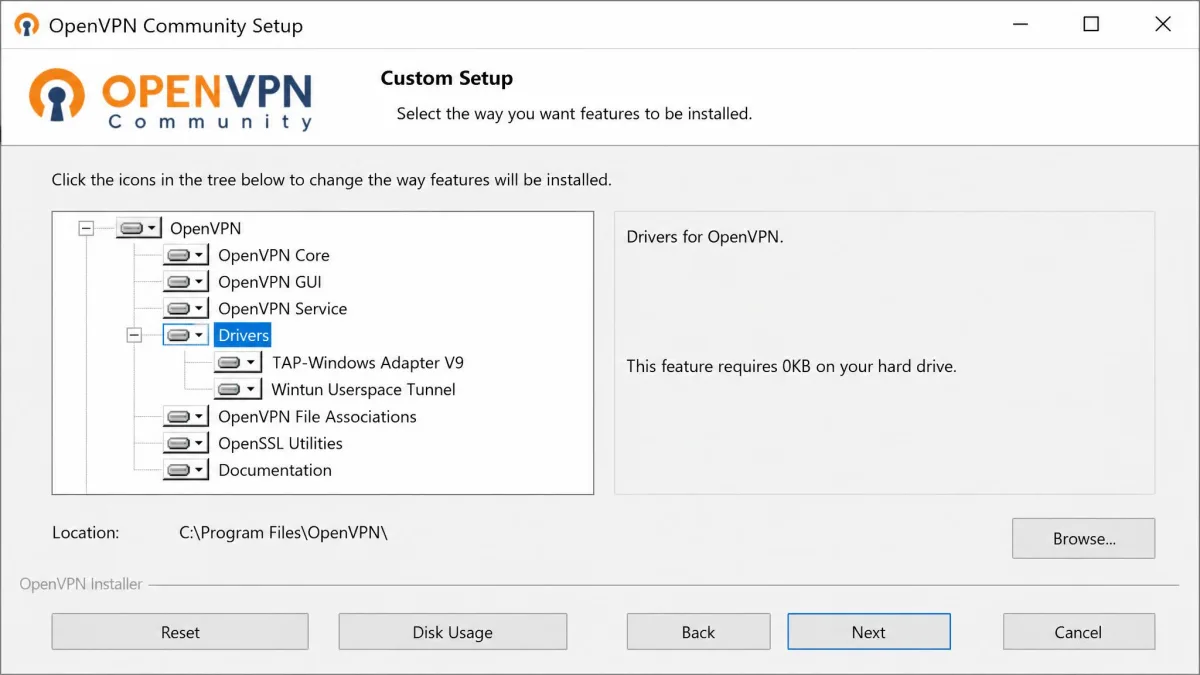Screen dimensions: 1200x675
Task: Open install-state dropdown for OpenVPN GUI
Action: click(186, 282)
